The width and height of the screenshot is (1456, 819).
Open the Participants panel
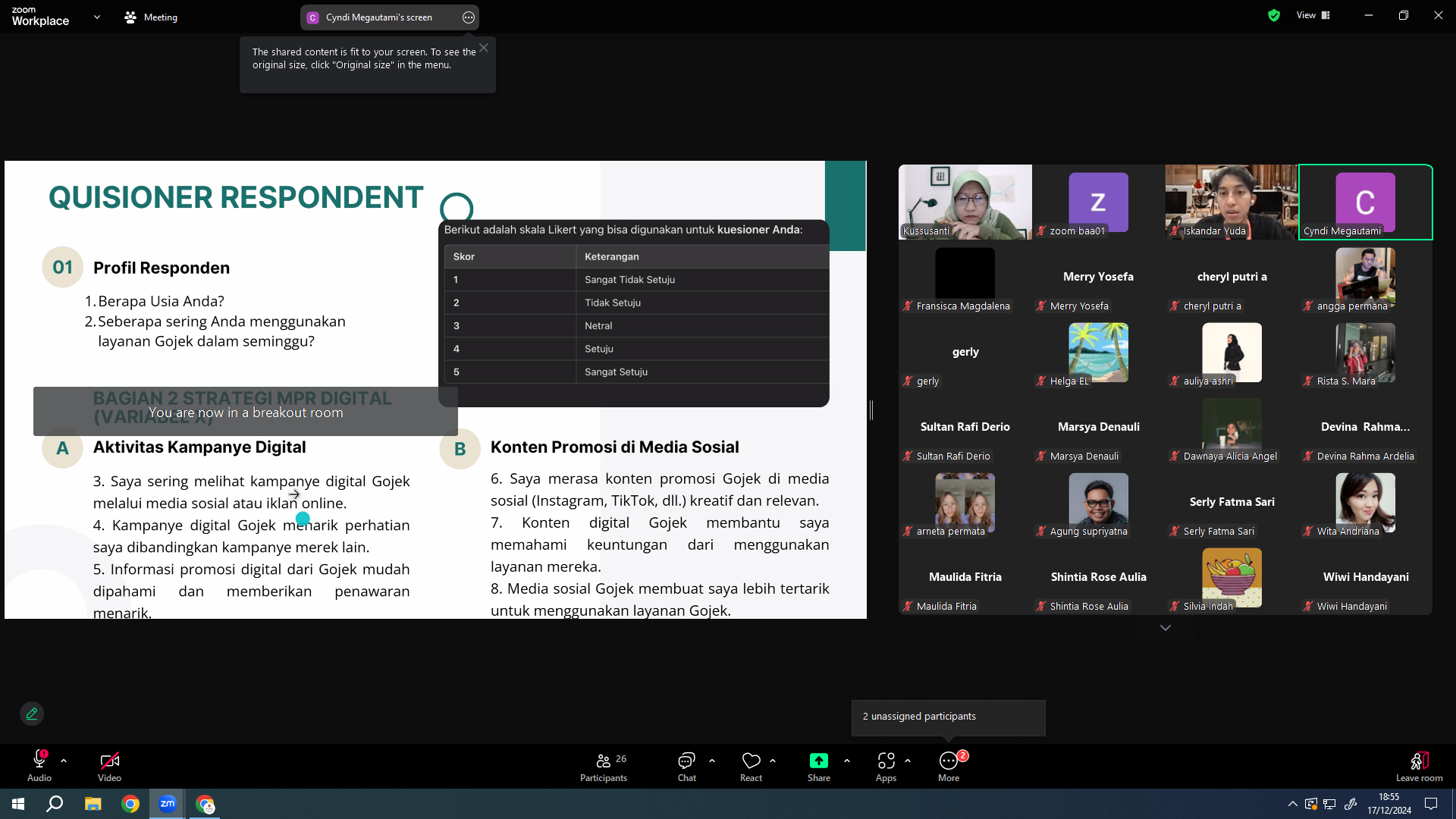pyautogui.click(x=604, y=767)
